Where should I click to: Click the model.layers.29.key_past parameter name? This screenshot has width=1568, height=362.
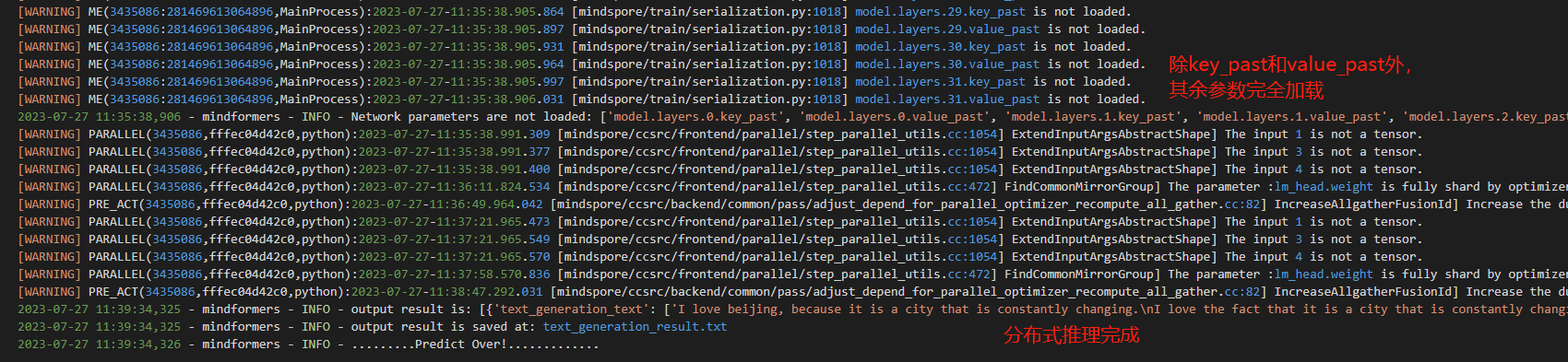(940, 12)
